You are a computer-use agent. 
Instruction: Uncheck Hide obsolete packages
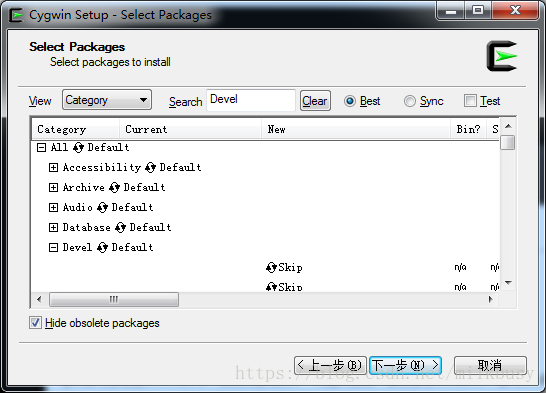click(x=35, y=323)
